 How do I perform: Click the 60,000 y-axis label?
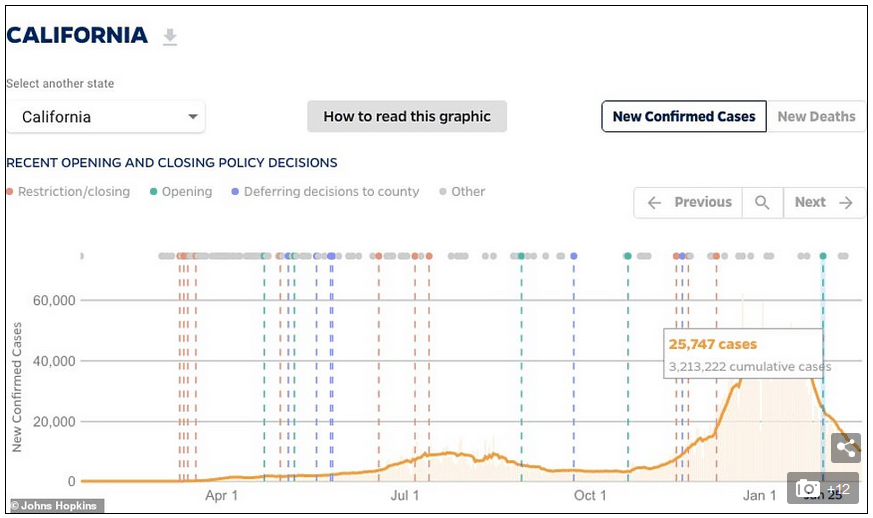click(x=54, y=301)
